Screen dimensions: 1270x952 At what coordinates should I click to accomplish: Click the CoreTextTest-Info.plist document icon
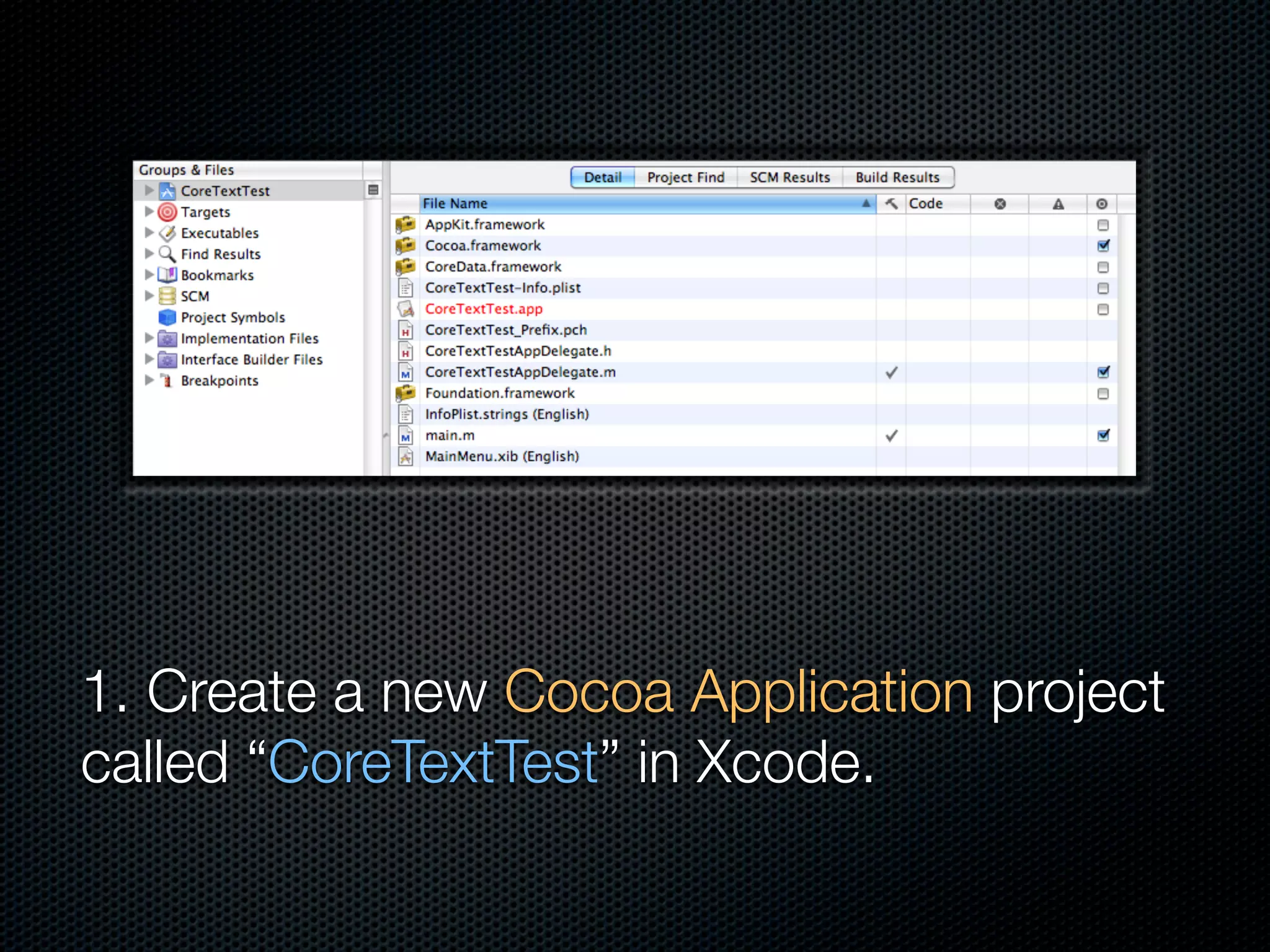pos(406,288)
